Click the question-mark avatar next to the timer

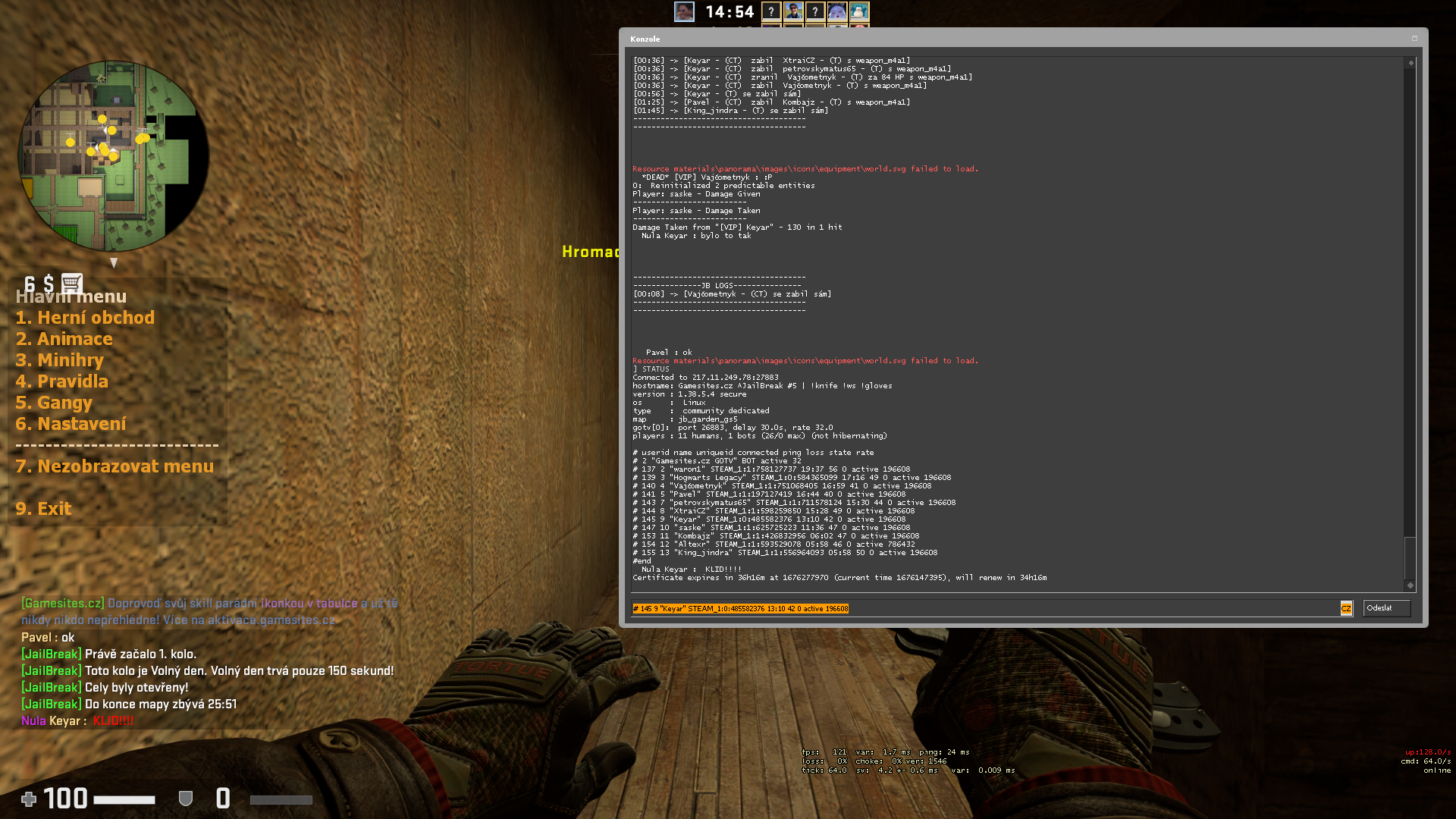point(771,11)
